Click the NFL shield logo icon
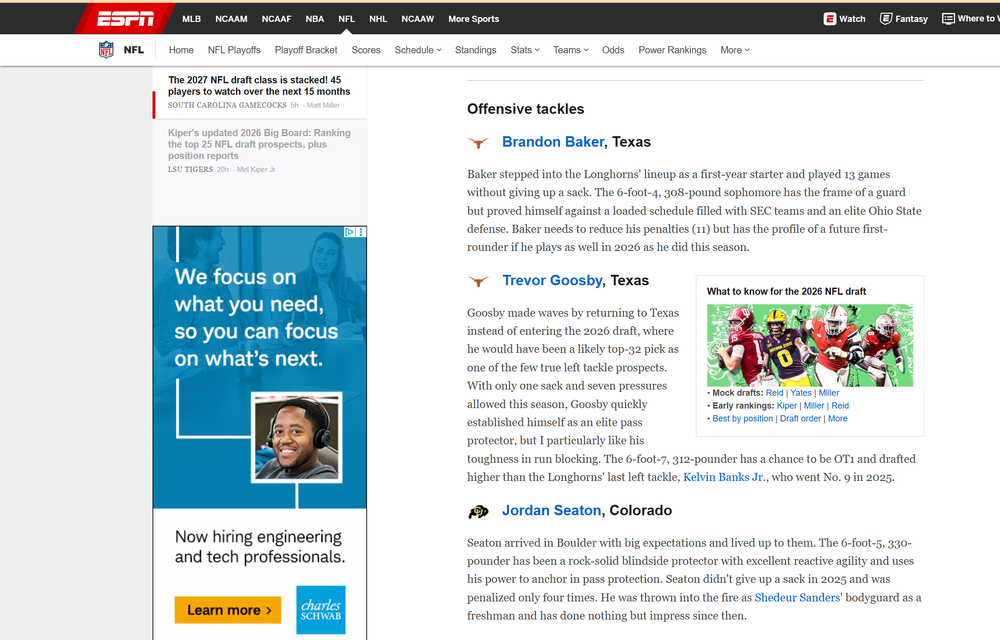The width and height of the screenshot is (1000, 640). click(106, 50)
